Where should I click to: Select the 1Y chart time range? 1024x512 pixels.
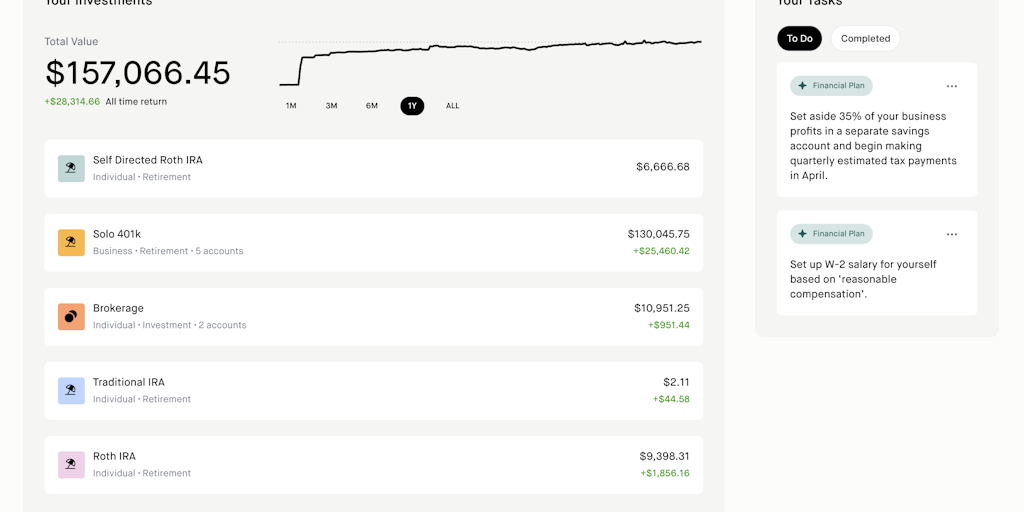pos(412,106)
